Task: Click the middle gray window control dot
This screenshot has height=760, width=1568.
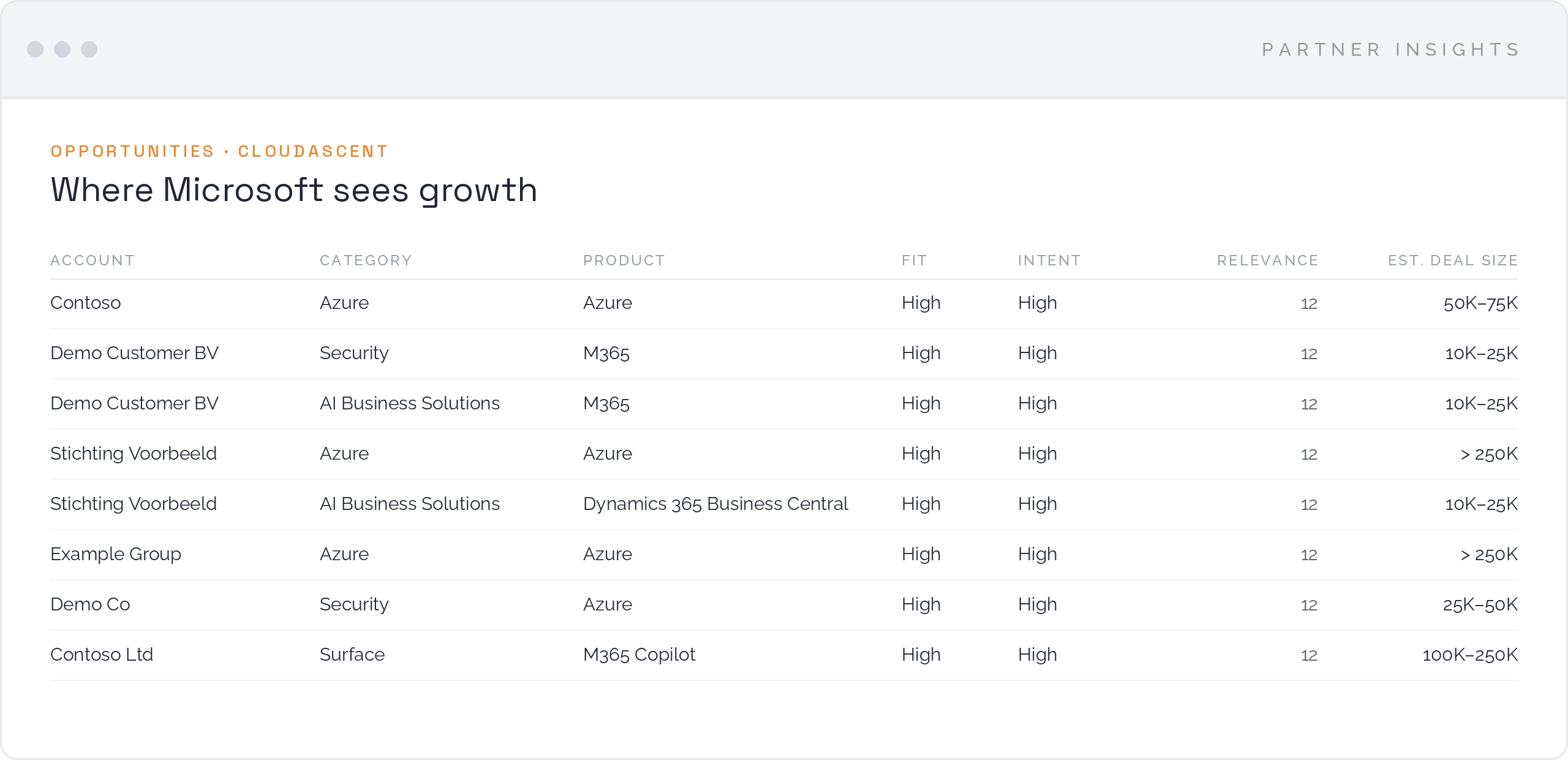Action: point(62,49)
